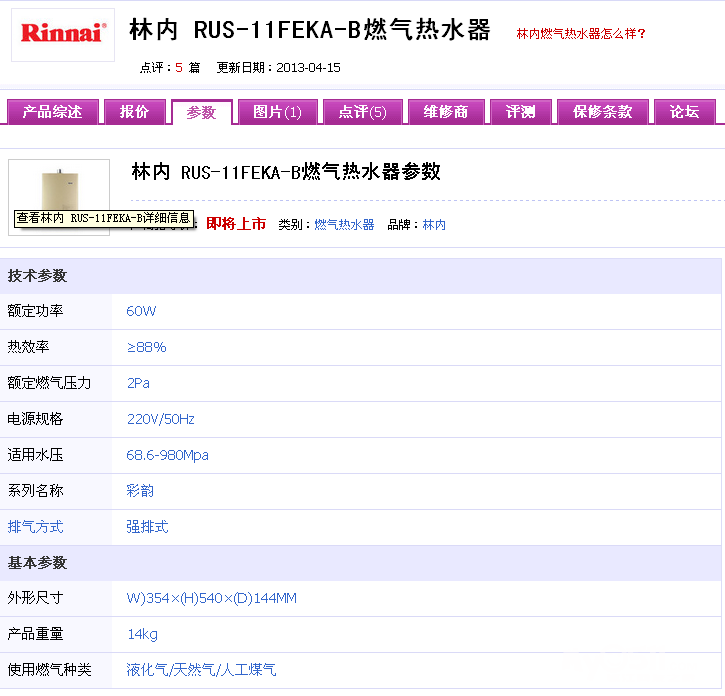Viewport: 725px width, 696px height.
Task: Click the 液化气/天然气/人工煤气 gas type value
Action: (201, 670)
